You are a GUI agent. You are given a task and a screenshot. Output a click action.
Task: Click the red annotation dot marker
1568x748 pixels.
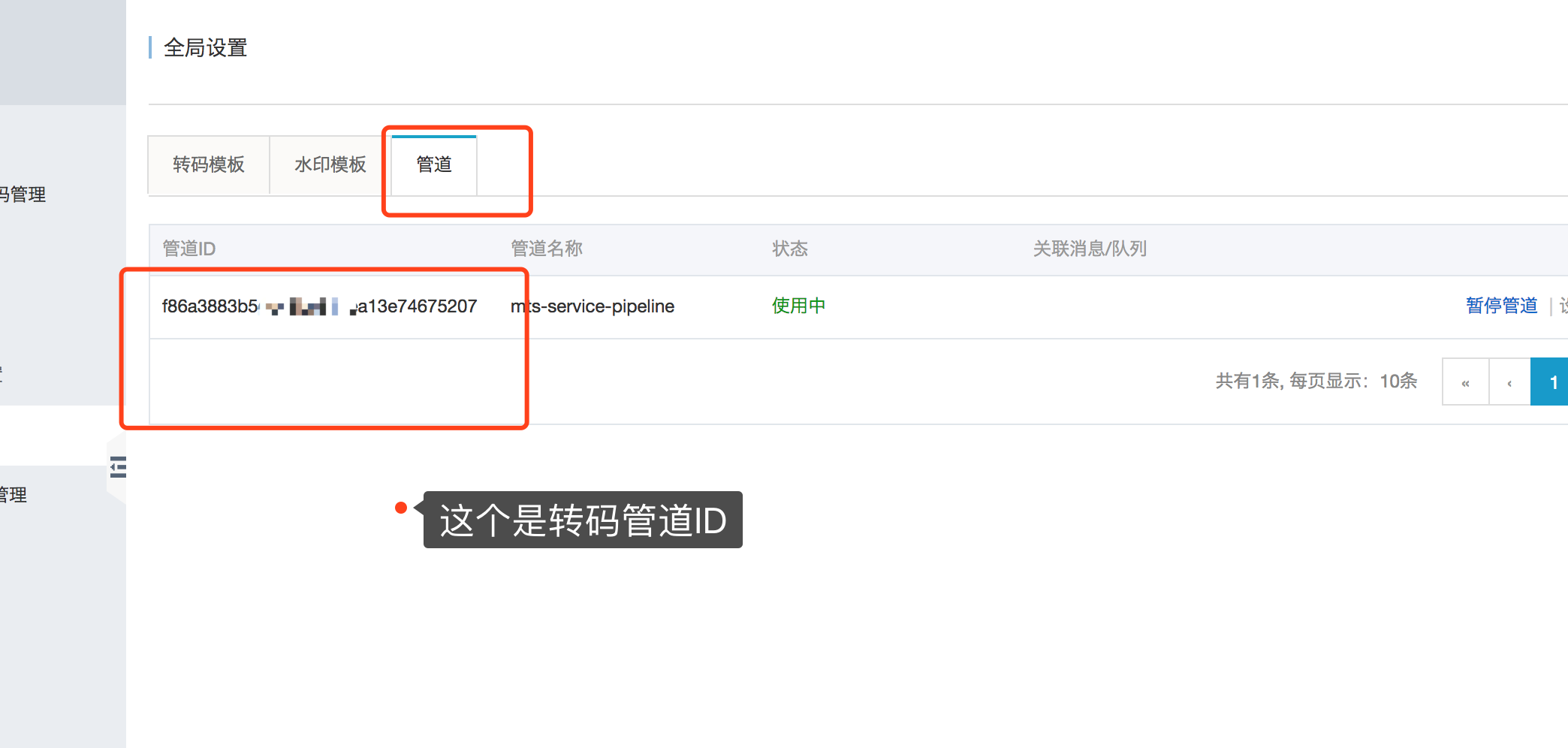pos(401,508)
